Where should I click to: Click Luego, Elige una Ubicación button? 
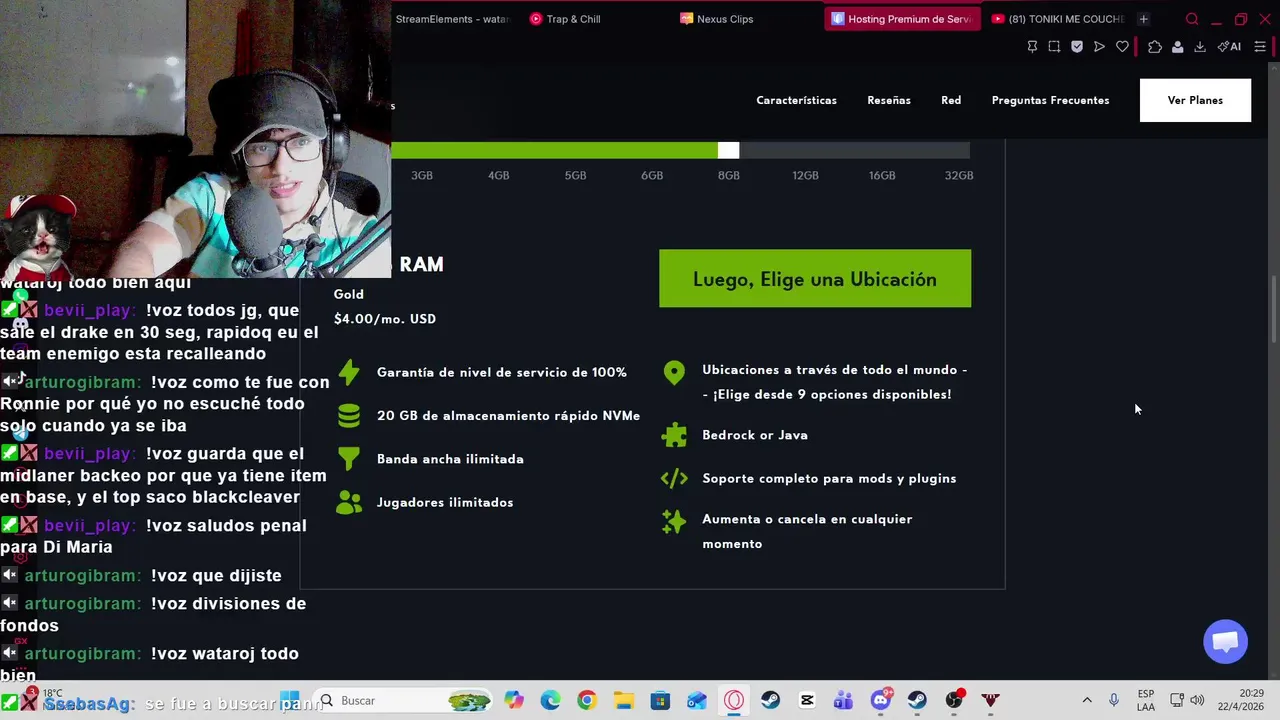point(815,279)
